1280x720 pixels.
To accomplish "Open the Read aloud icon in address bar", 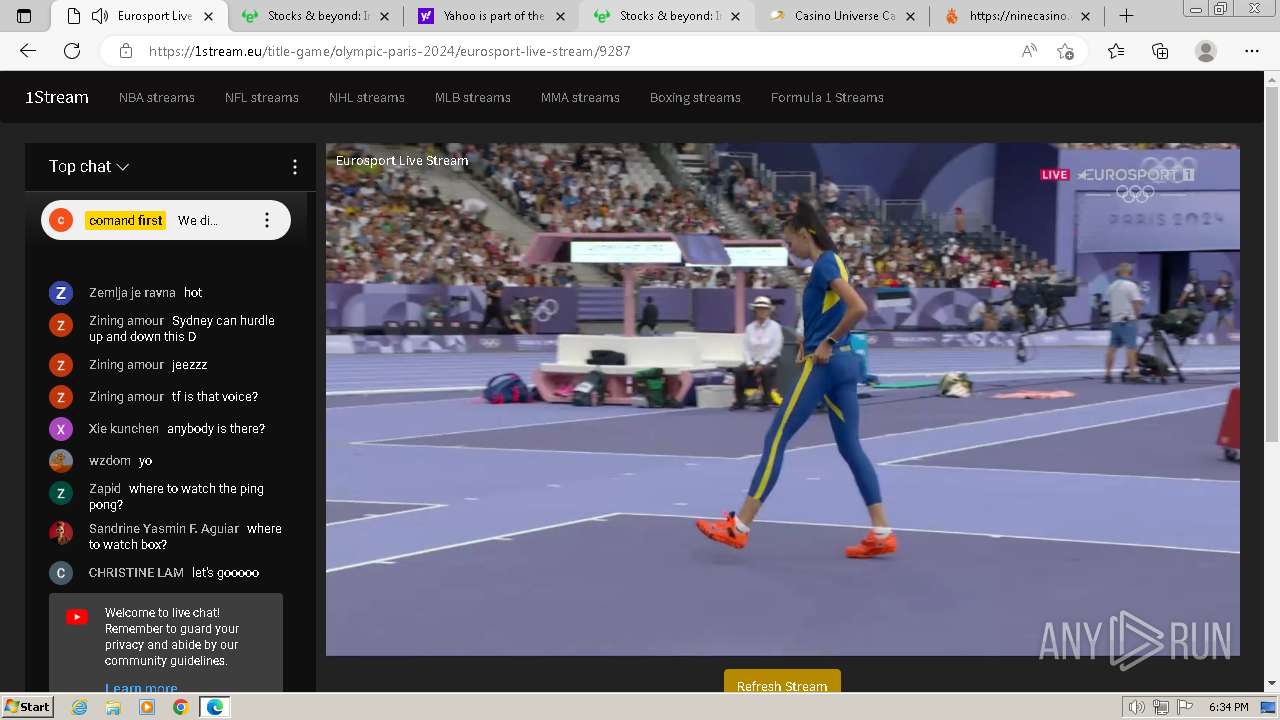I will 1029,51.
